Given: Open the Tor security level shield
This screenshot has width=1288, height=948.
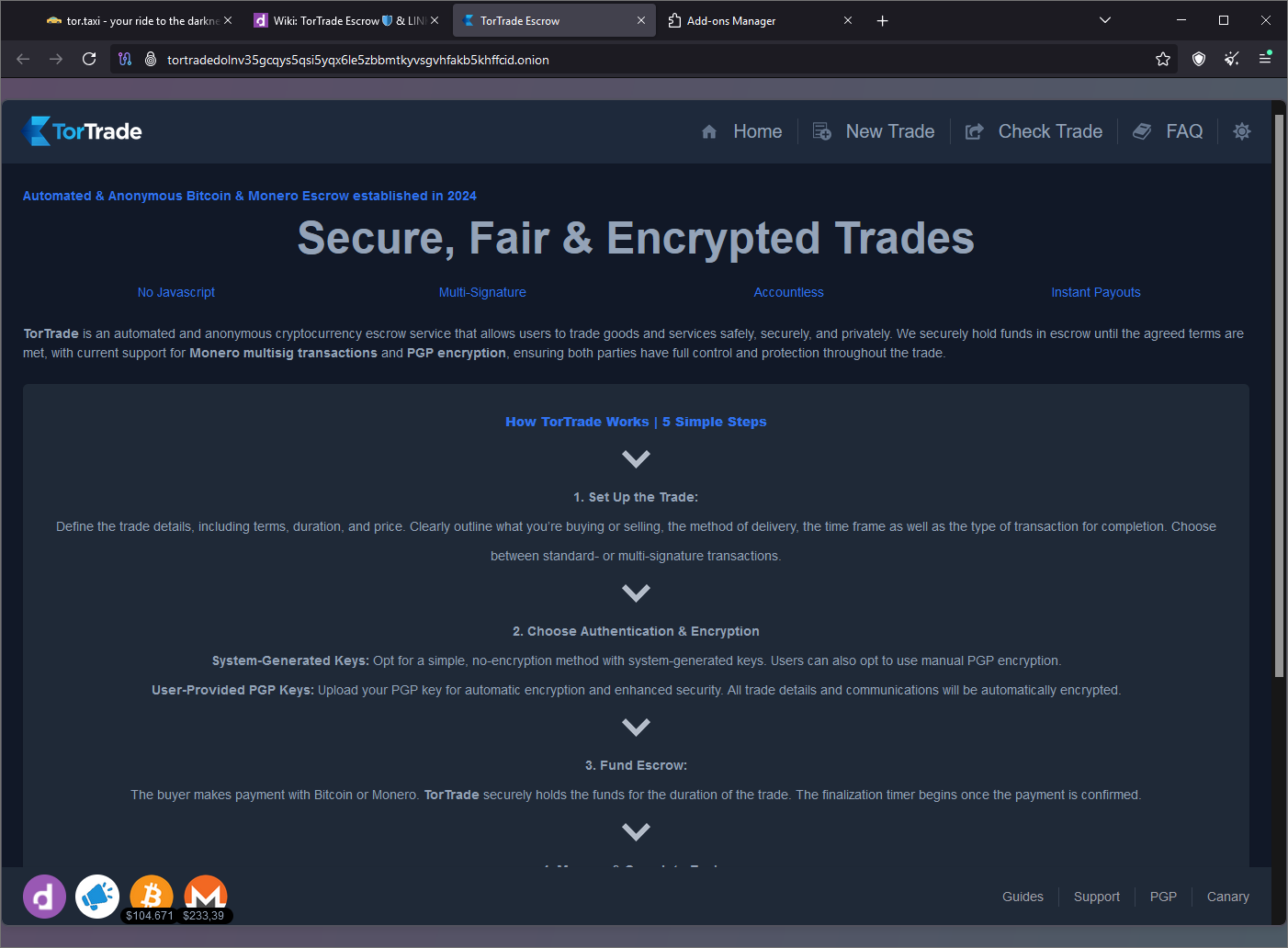Looking at the screenshot, I should (x=1199, y=59).
